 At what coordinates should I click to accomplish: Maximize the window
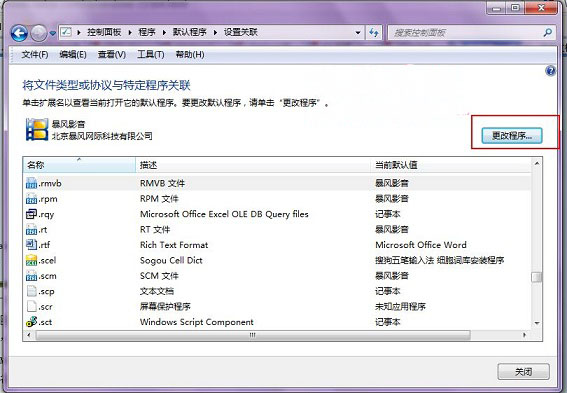click(x=515, y=7)
